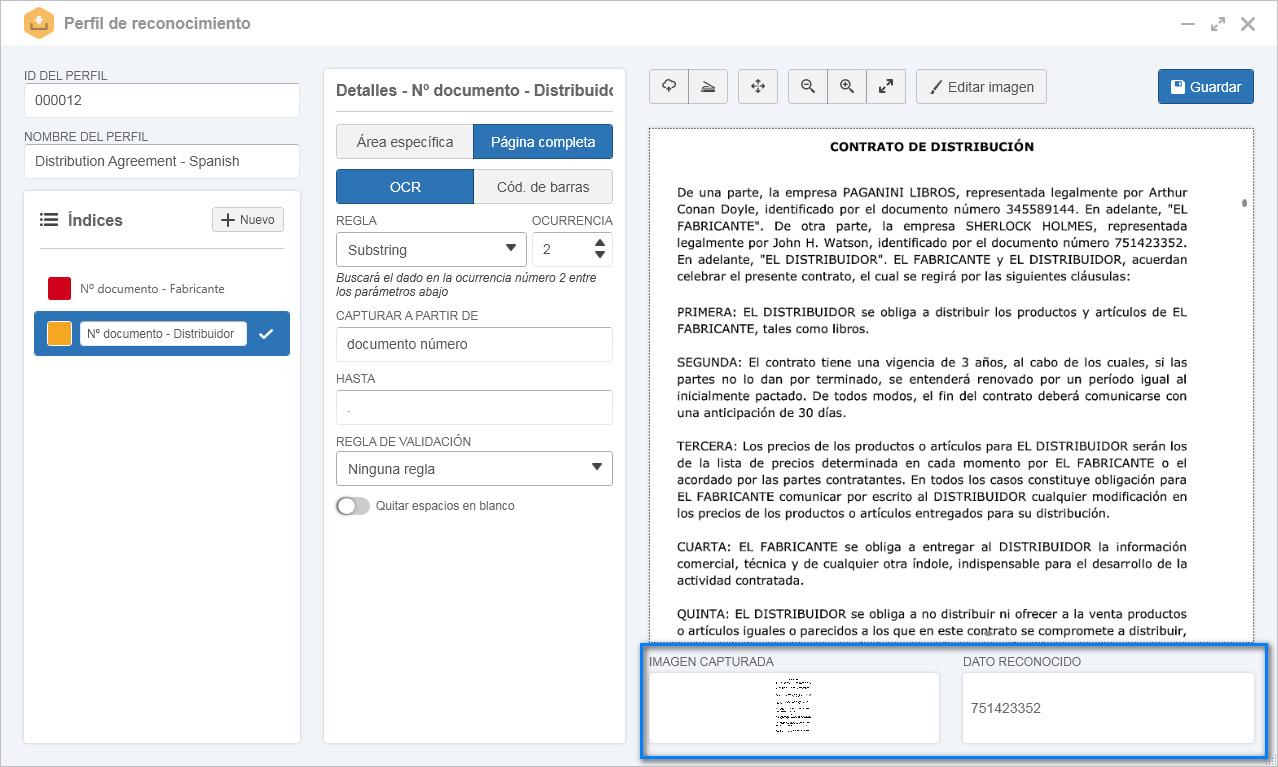Viewport: 1278px width, 767px height.
Task: Select the Nº documento - Fabricante index
Action: (x=162, y=289)
